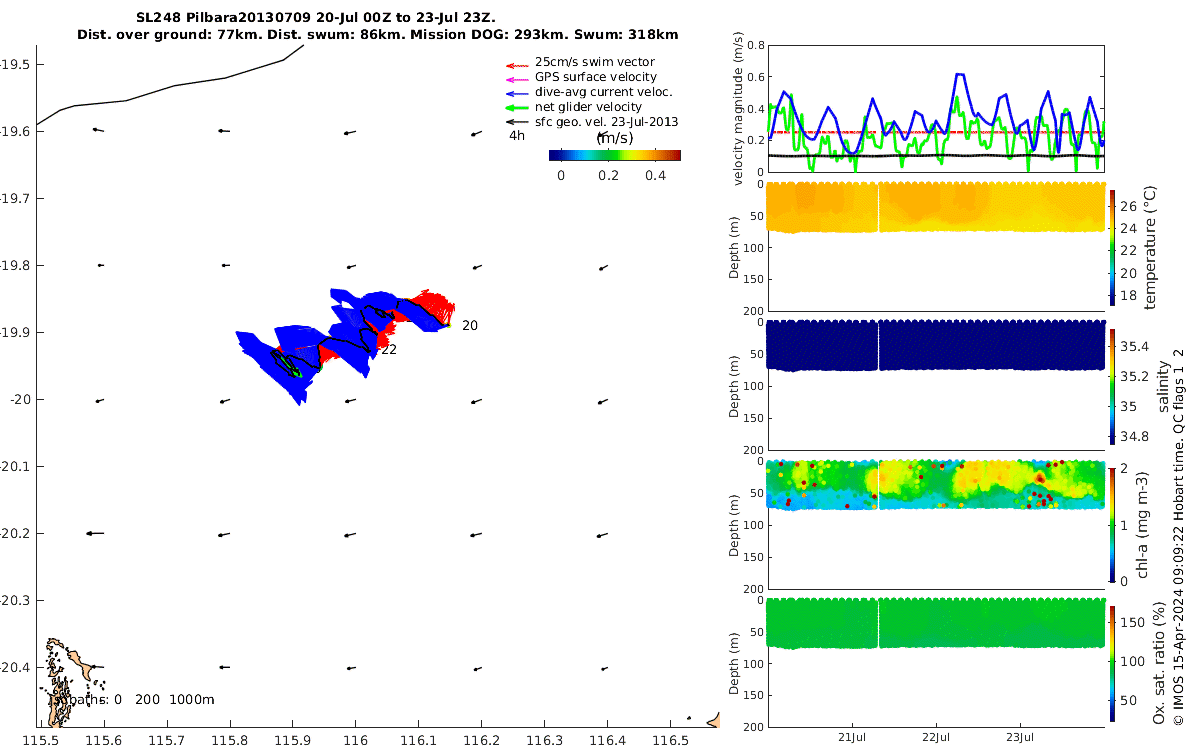Select the 'dive-avg current veloc.' legend label
This screenshot has width=1200, height=750.
tap(604, 92)
